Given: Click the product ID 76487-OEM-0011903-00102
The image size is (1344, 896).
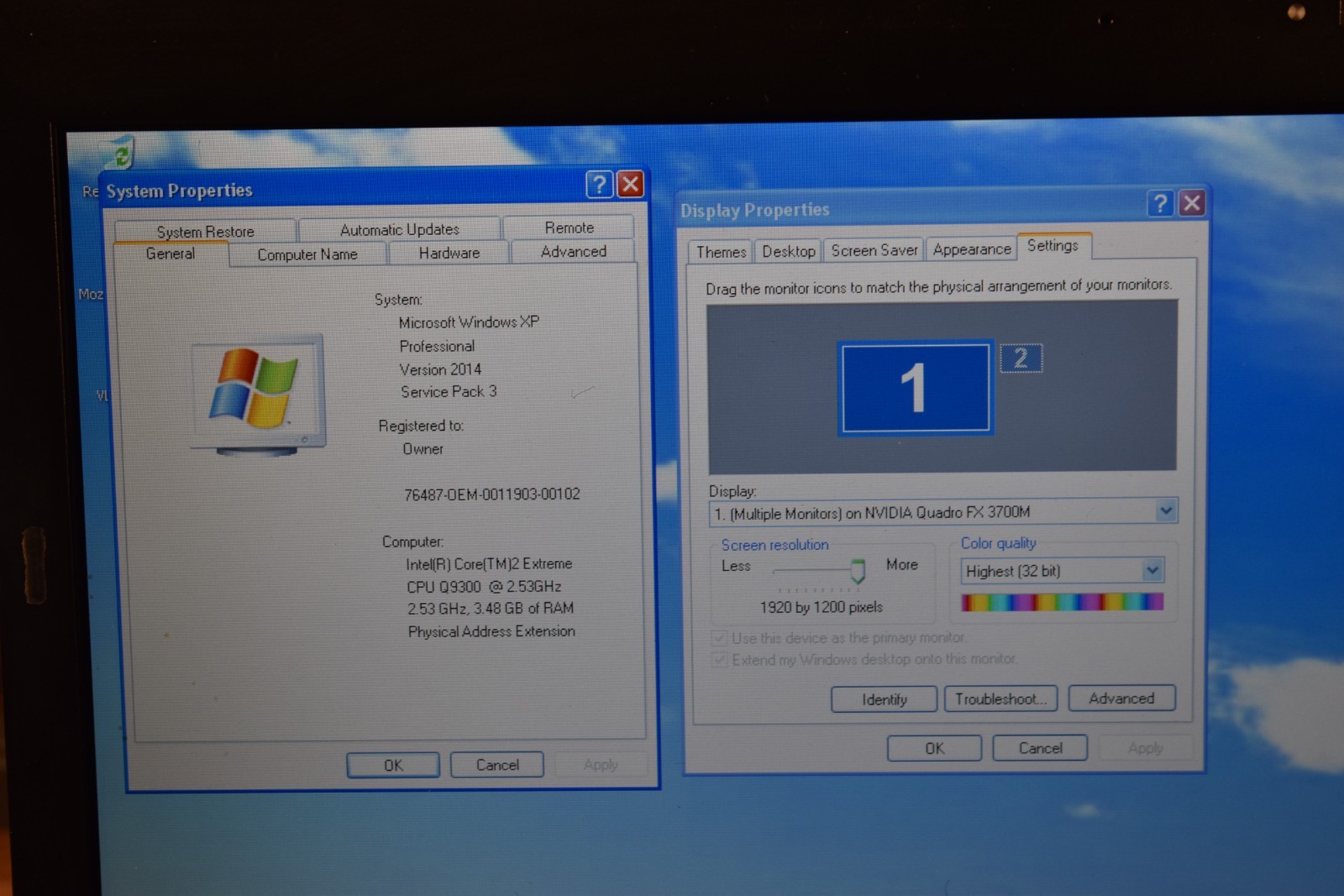Looking at the screenshot, I should tap(492, 495).
